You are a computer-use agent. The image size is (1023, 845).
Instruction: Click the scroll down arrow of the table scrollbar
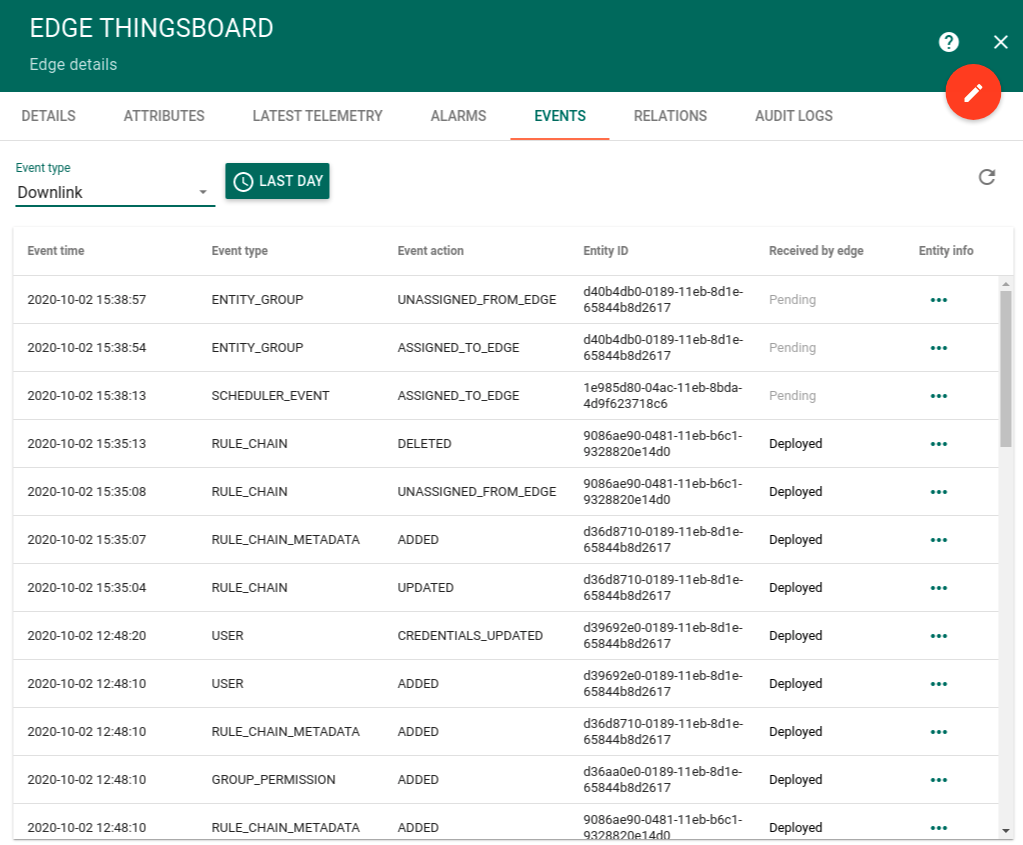[1006, 830]
